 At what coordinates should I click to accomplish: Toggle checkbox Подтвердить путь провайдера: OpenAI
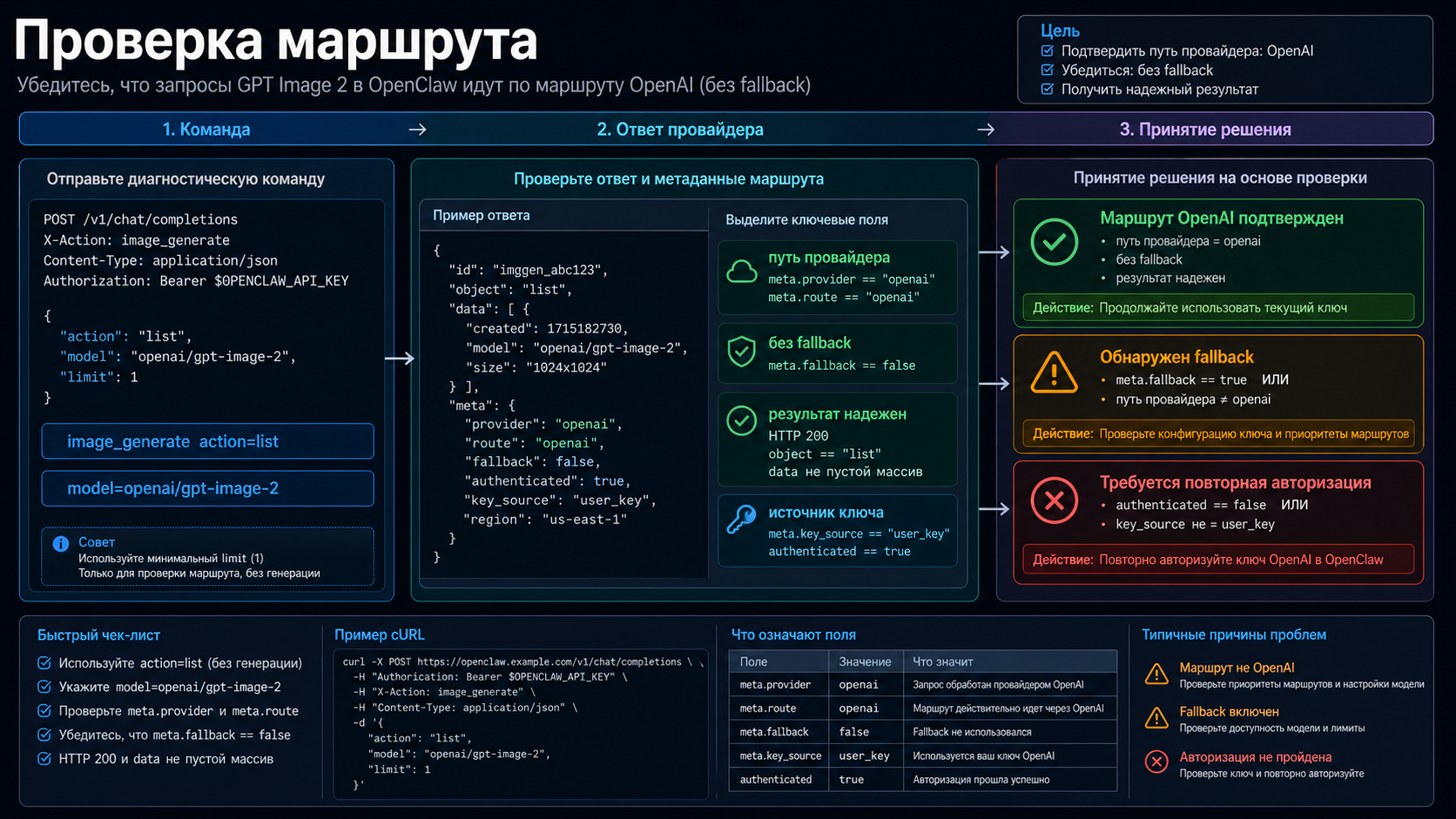click(x=1048, y=50)
